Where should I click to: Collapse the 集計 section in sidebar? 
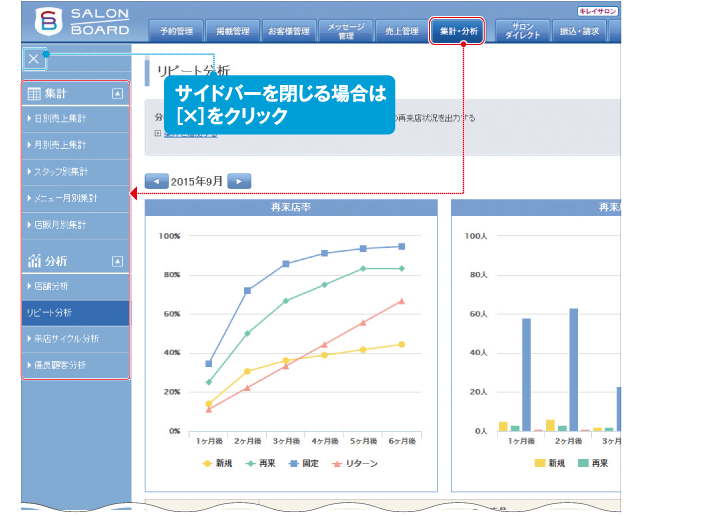[x=117, y=94]
